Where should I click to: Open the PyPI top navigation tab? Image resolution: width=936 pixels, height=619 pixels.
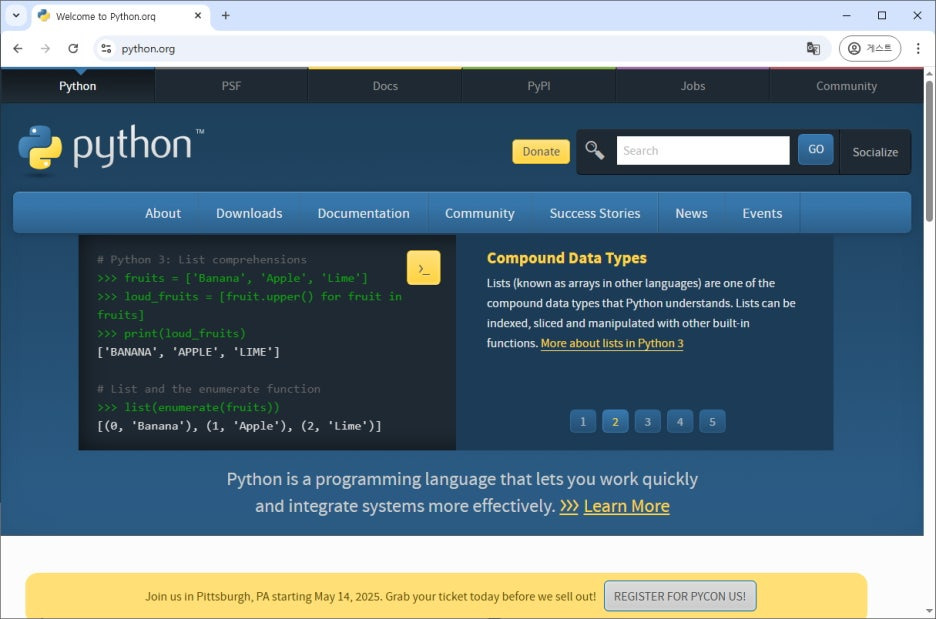pyautogui.click(x=539, y=86)
